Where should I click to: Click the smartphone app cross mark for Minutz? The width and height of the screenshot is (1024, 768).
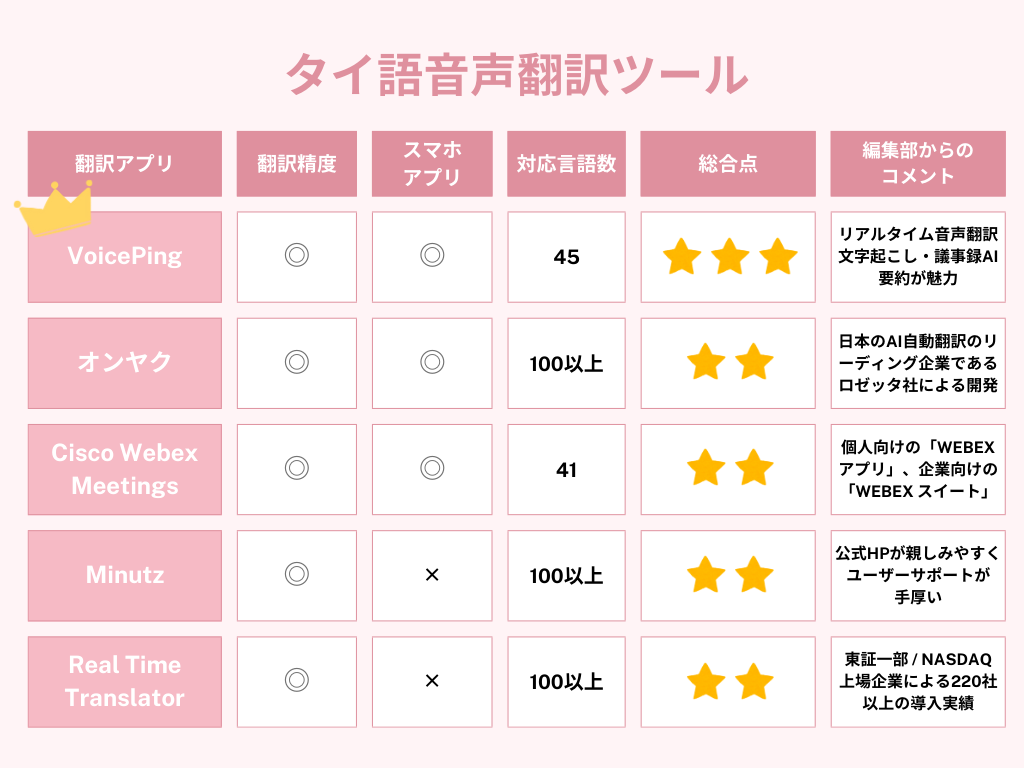pos(432,575)
